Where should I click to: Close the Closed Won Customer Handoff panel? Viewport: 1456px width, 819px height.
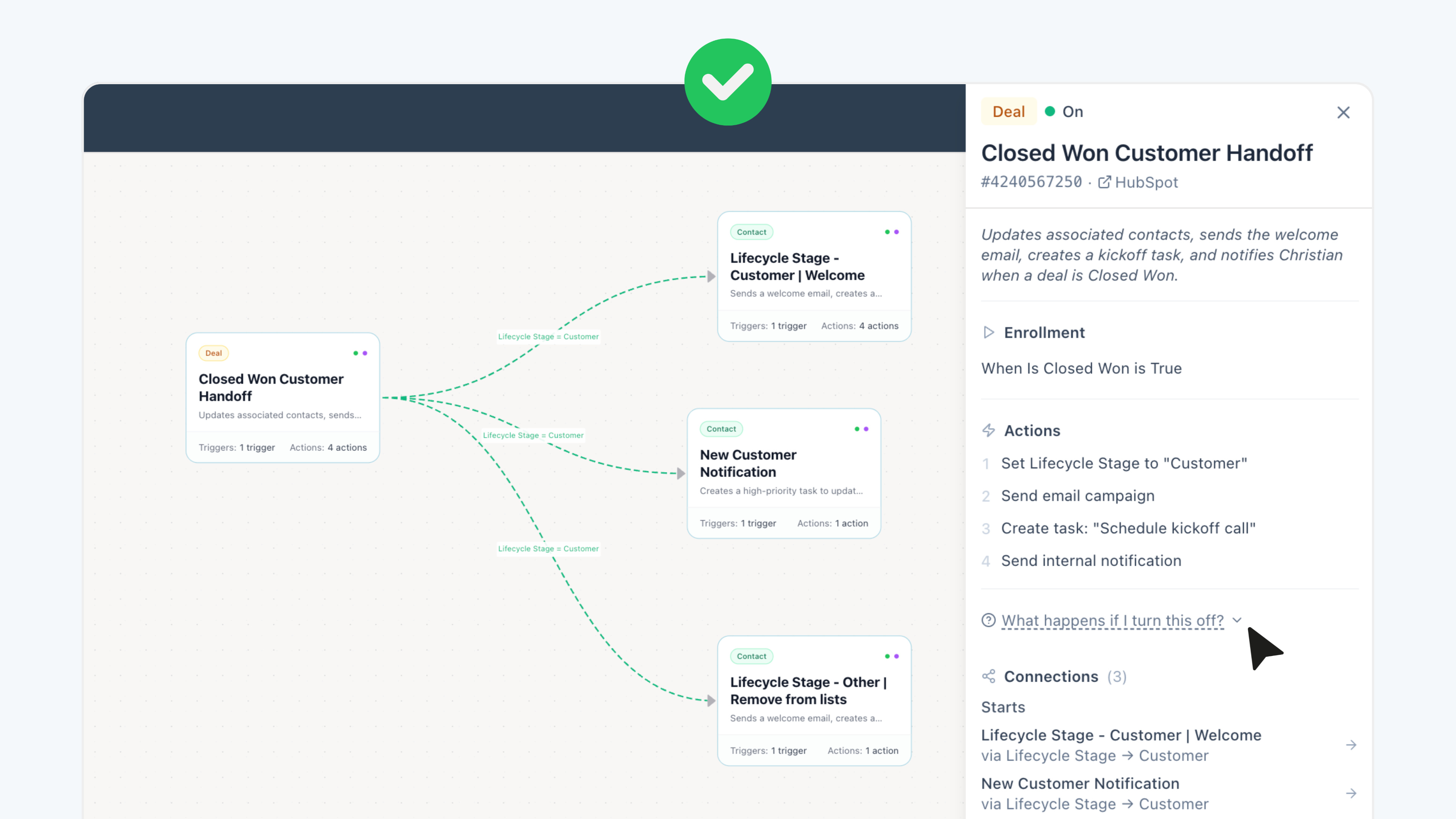pyautogui.click(x=1343, y=113)
